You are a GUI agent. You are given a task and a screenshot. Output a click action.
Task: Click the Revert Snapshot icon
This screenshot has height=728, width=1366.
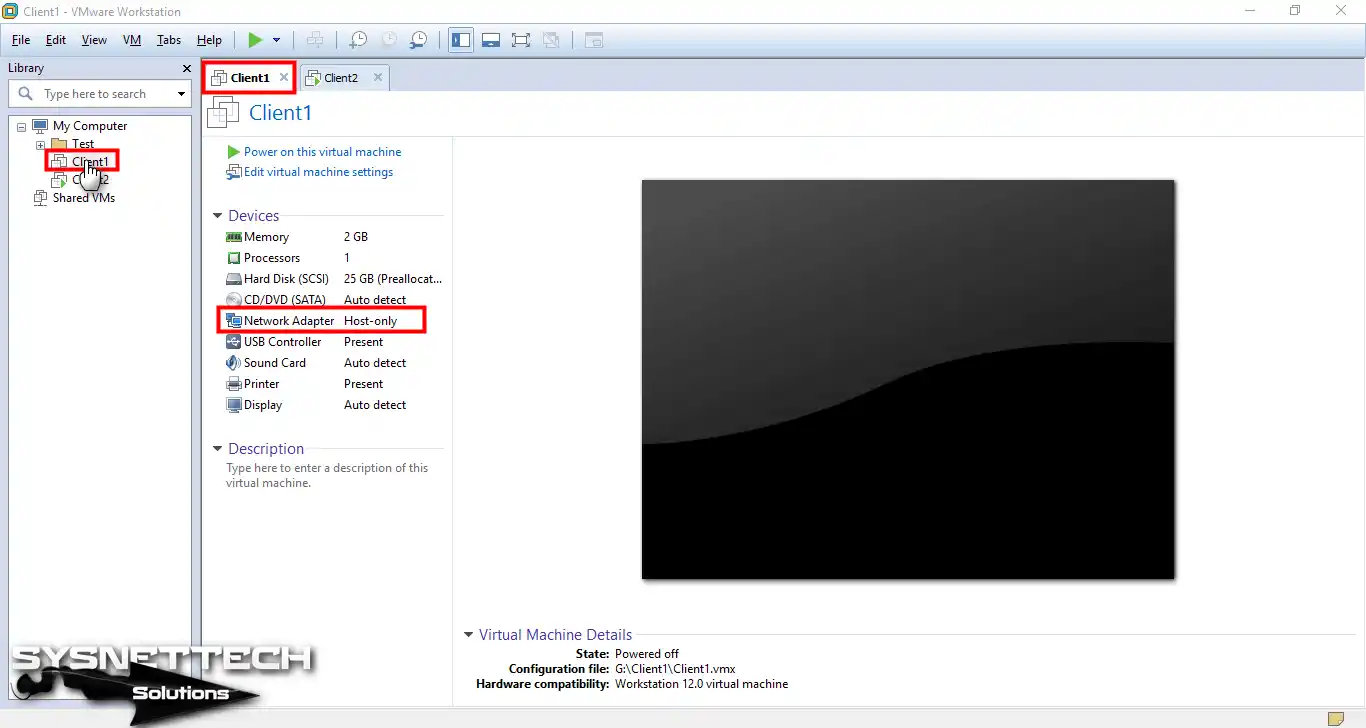coord(389,40)
